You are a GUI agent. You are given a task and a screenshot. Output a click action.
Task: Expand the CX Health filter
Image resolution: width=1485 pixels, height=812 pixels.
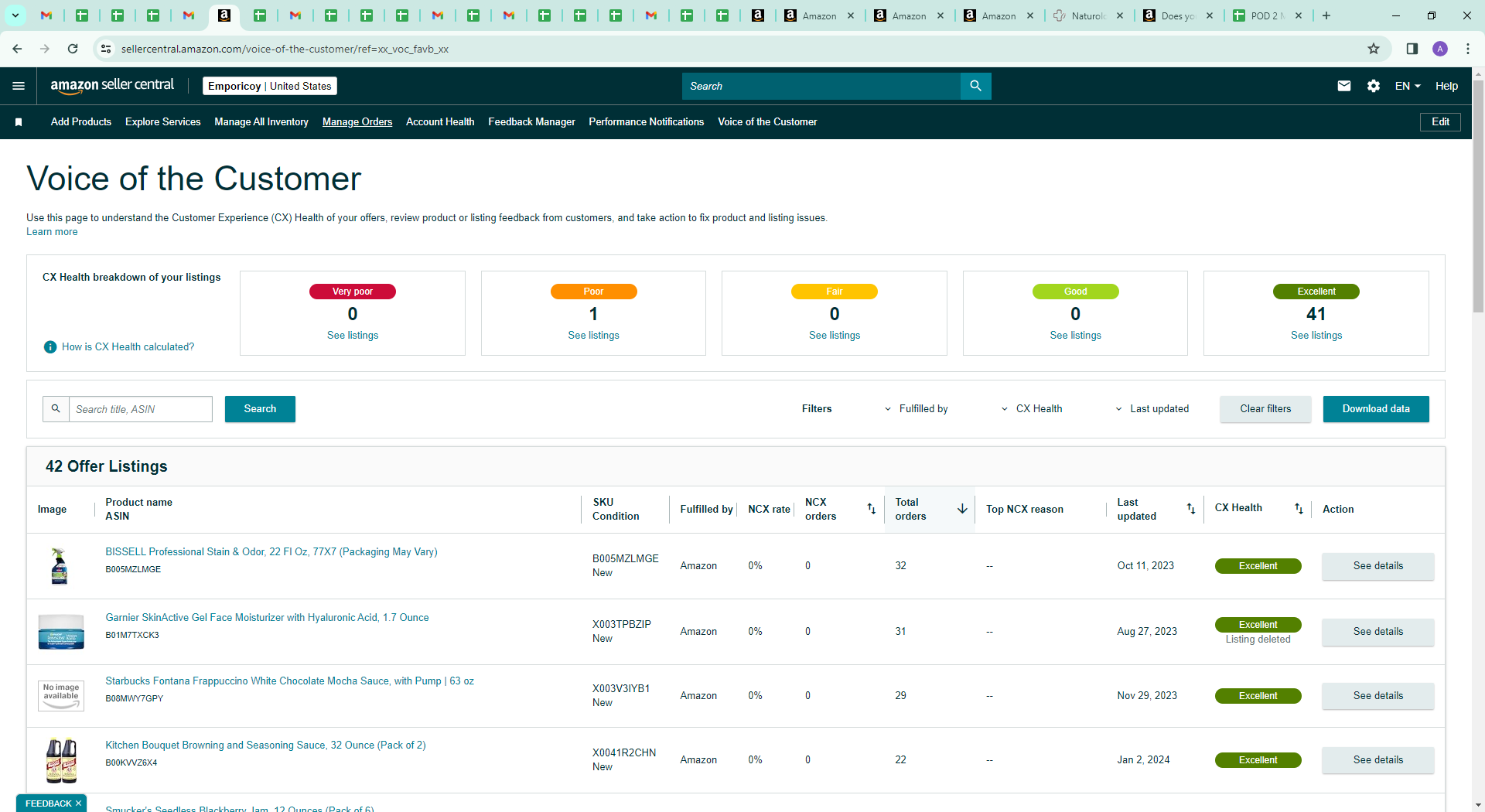coord(1032,409)
